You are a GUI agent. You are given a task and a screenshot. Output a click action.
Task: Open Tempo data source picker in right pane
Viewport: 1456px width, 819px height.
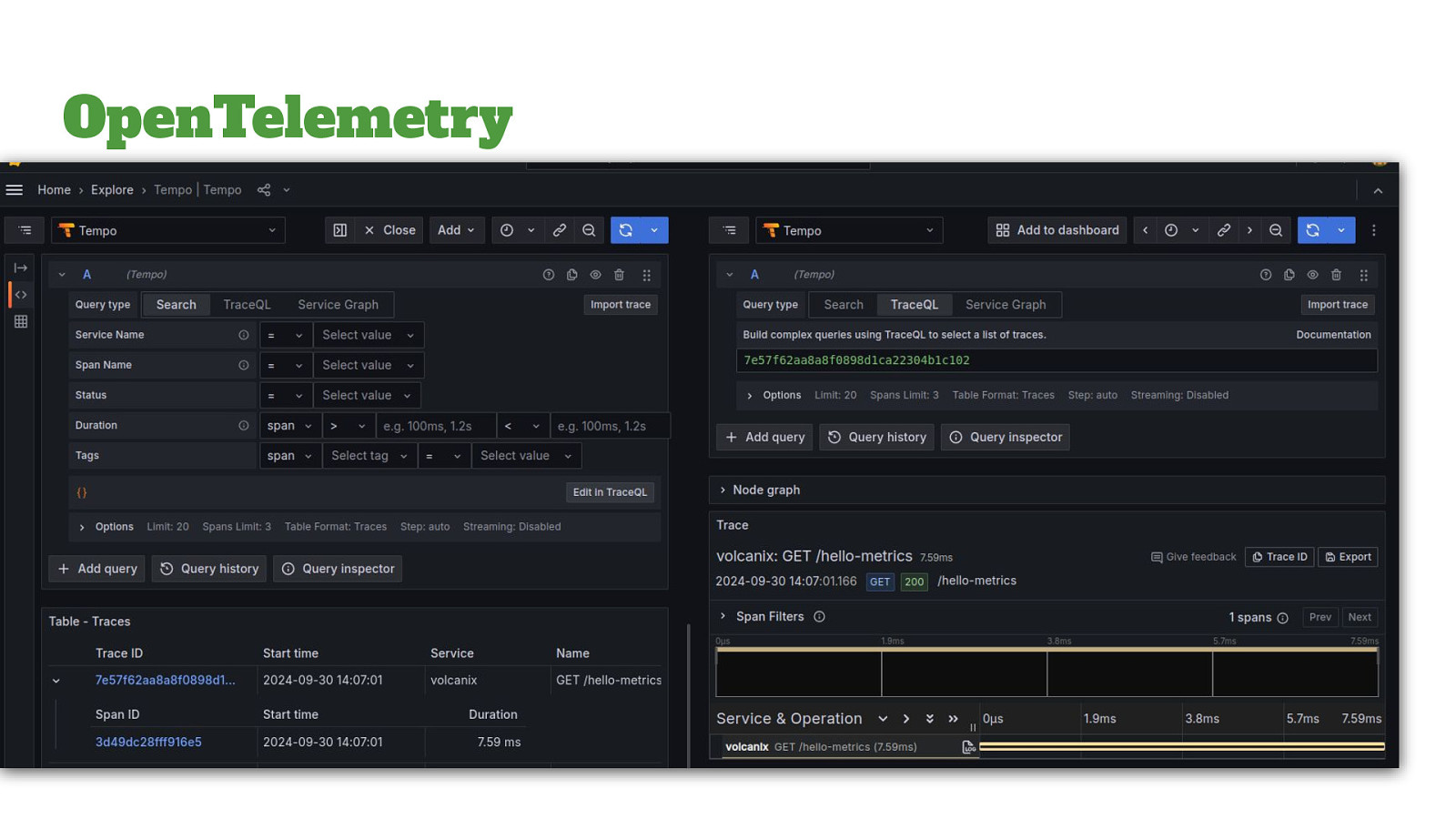(x=849, y=230)
